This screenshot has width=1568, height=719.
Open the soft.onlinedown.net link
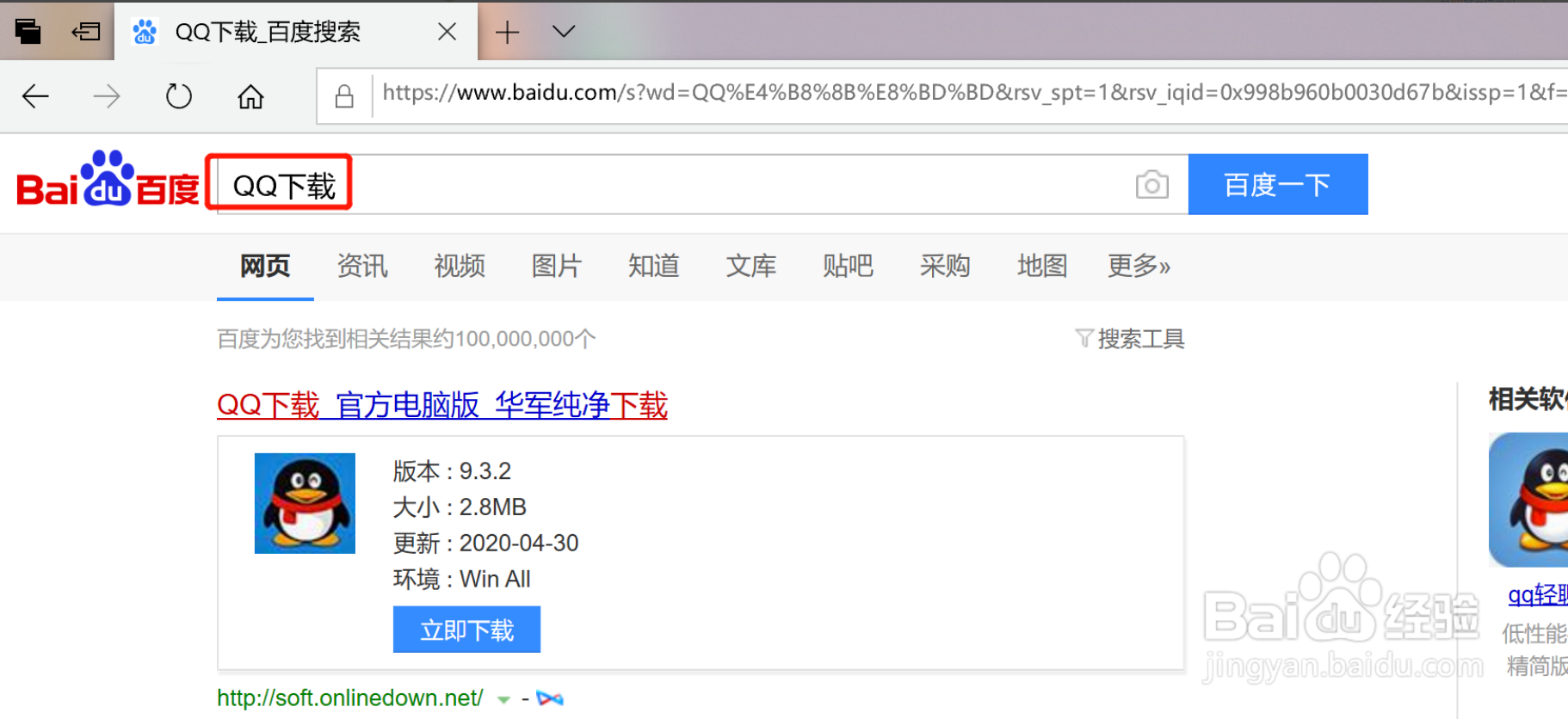(x=349, y=697)
